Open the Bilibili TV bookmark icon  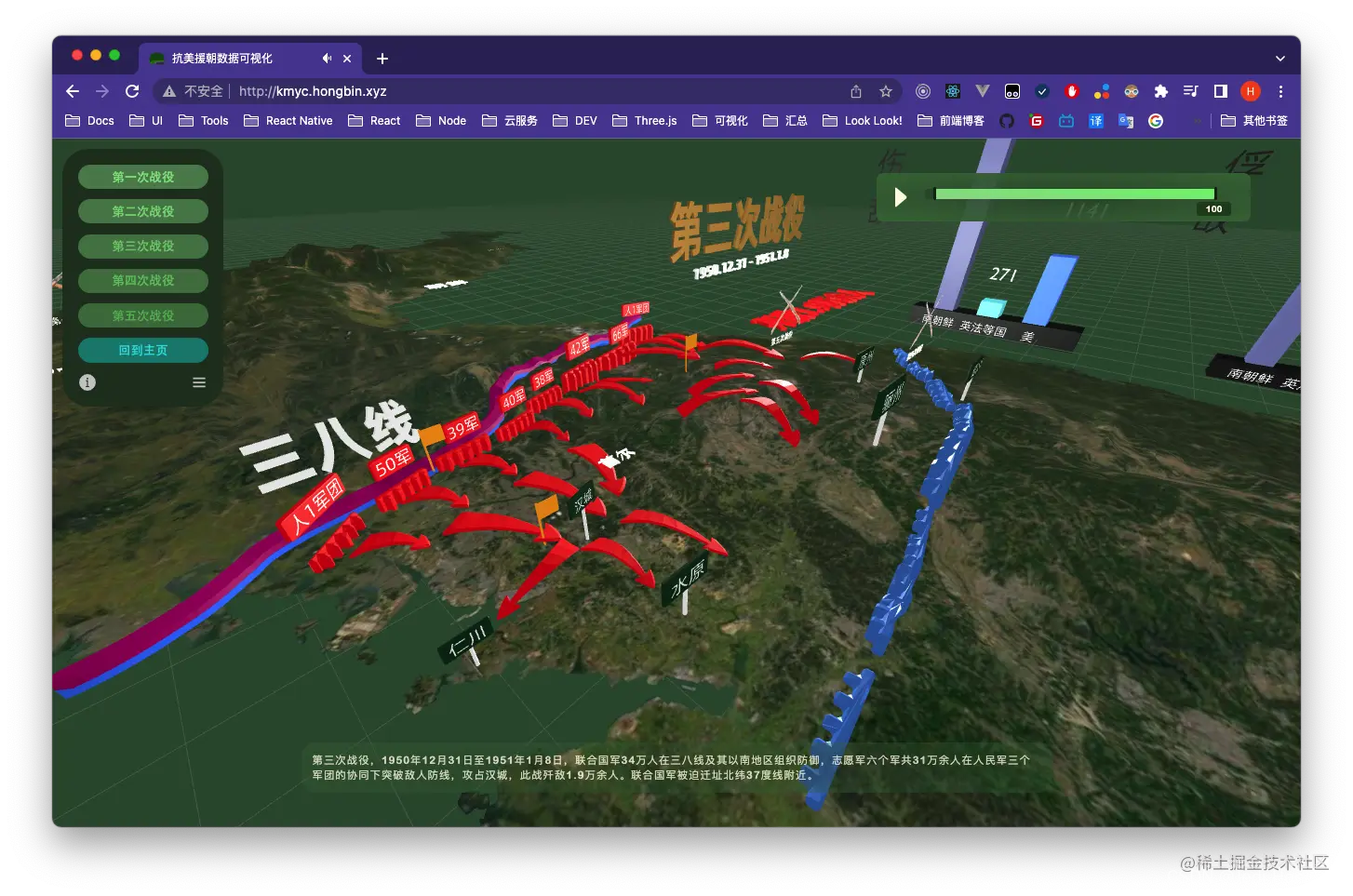[1066, 121]
